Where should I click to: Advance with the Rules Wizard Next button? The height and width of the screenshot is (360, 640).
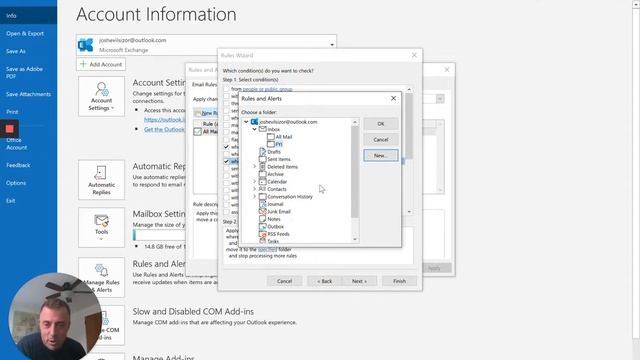point(359,281)
